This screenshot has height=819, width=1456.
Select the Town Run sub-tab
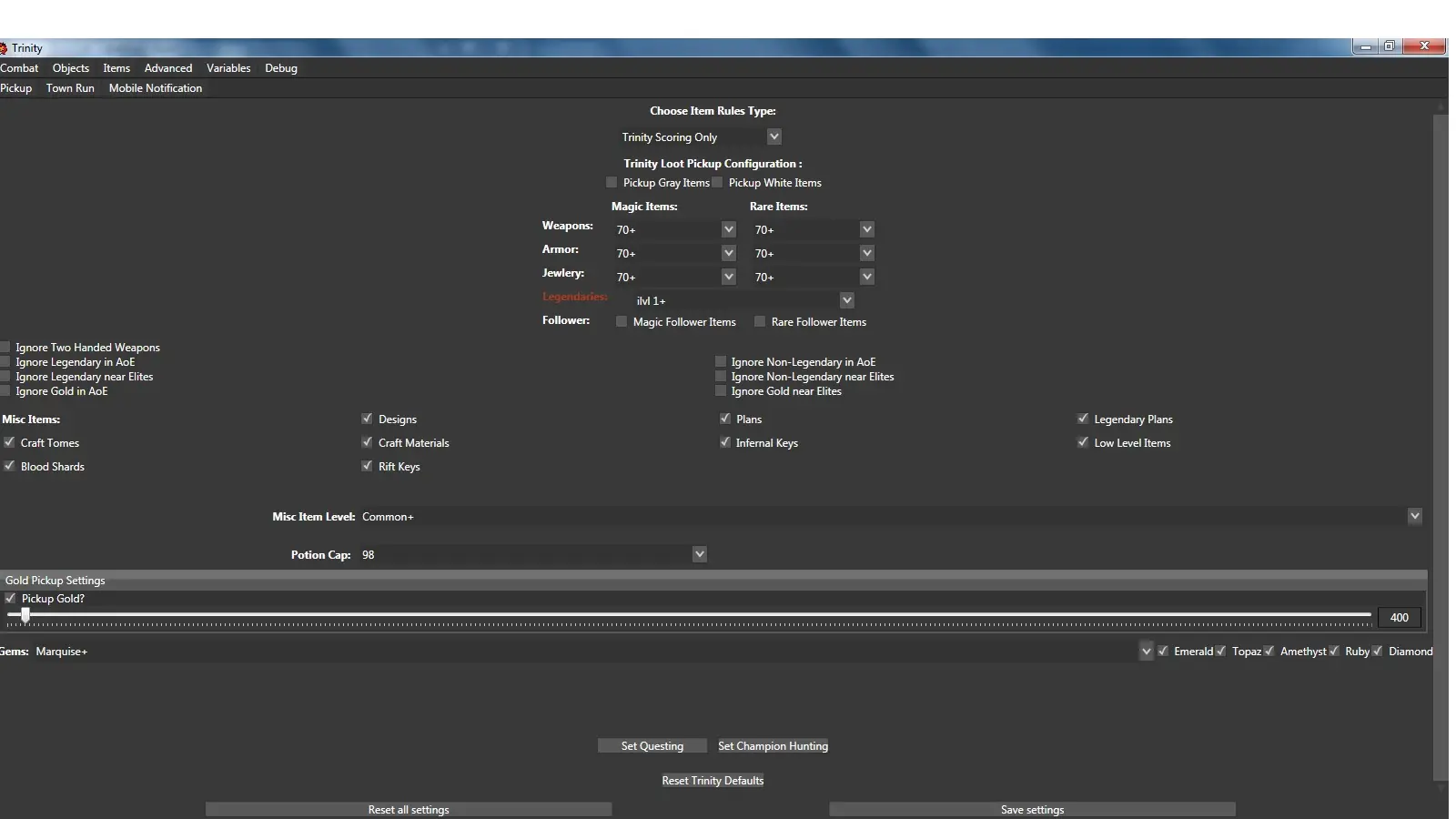pos(70,88)
